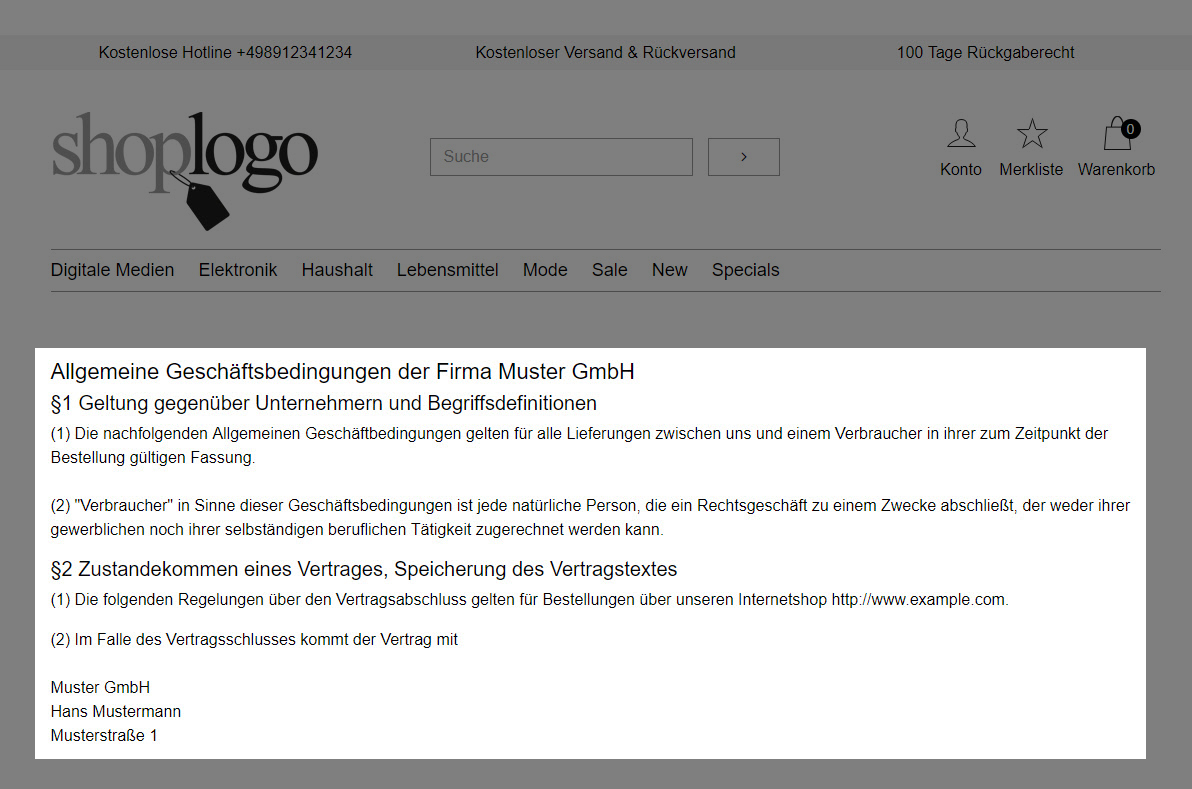Select the Digitale Medien menu item

pyautogui.click(x=112, y=270)
